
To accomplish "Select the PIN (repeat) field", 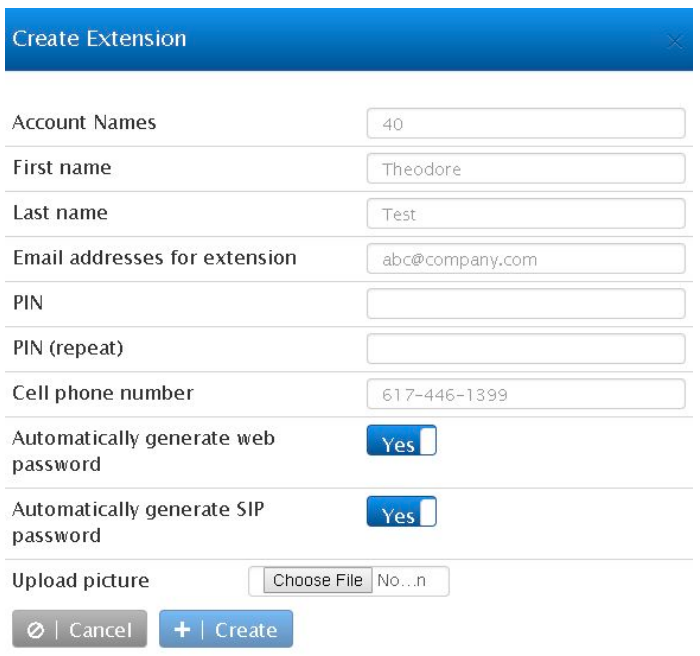I will click(x=526, y=347).
